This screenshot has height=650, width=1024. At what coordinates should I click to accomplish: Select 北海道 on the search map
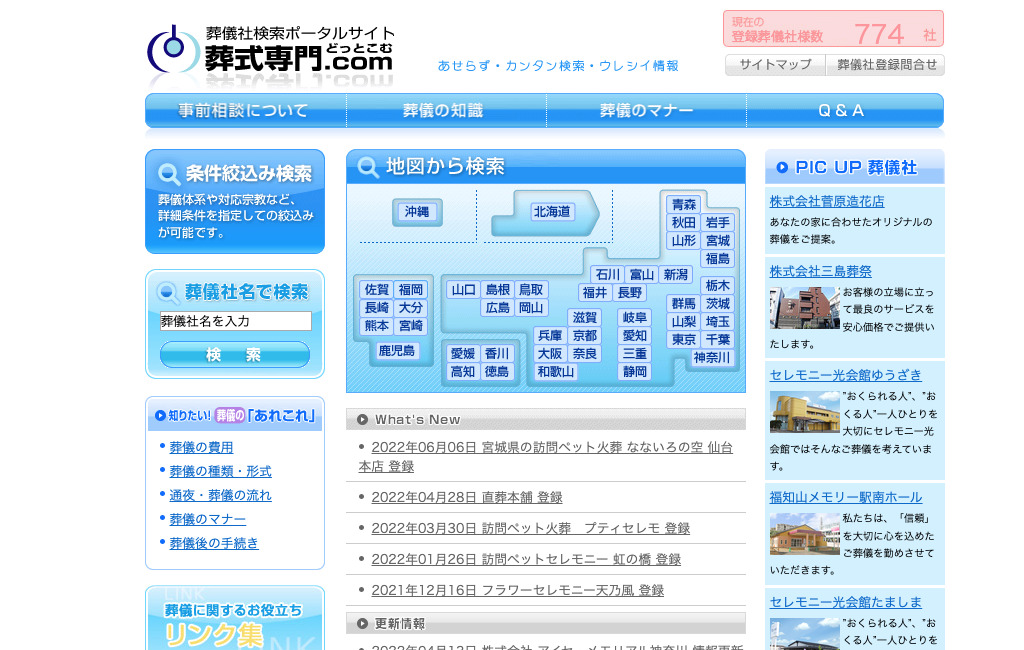pyautogui.click(x=551, y=212)
